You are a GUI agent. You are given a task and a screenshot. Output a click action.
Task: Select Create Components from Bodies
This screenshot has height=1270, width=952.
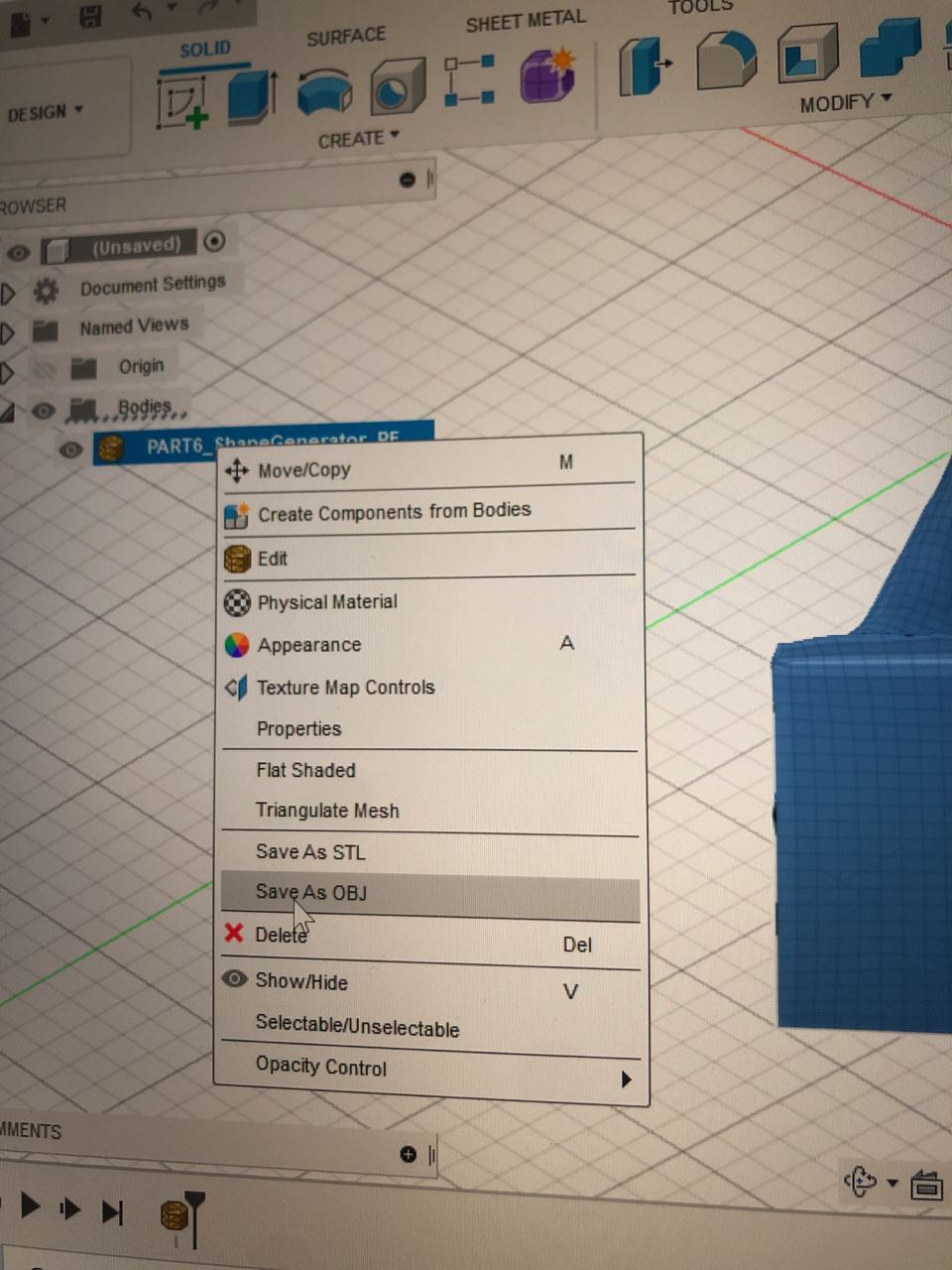(430, 512)
